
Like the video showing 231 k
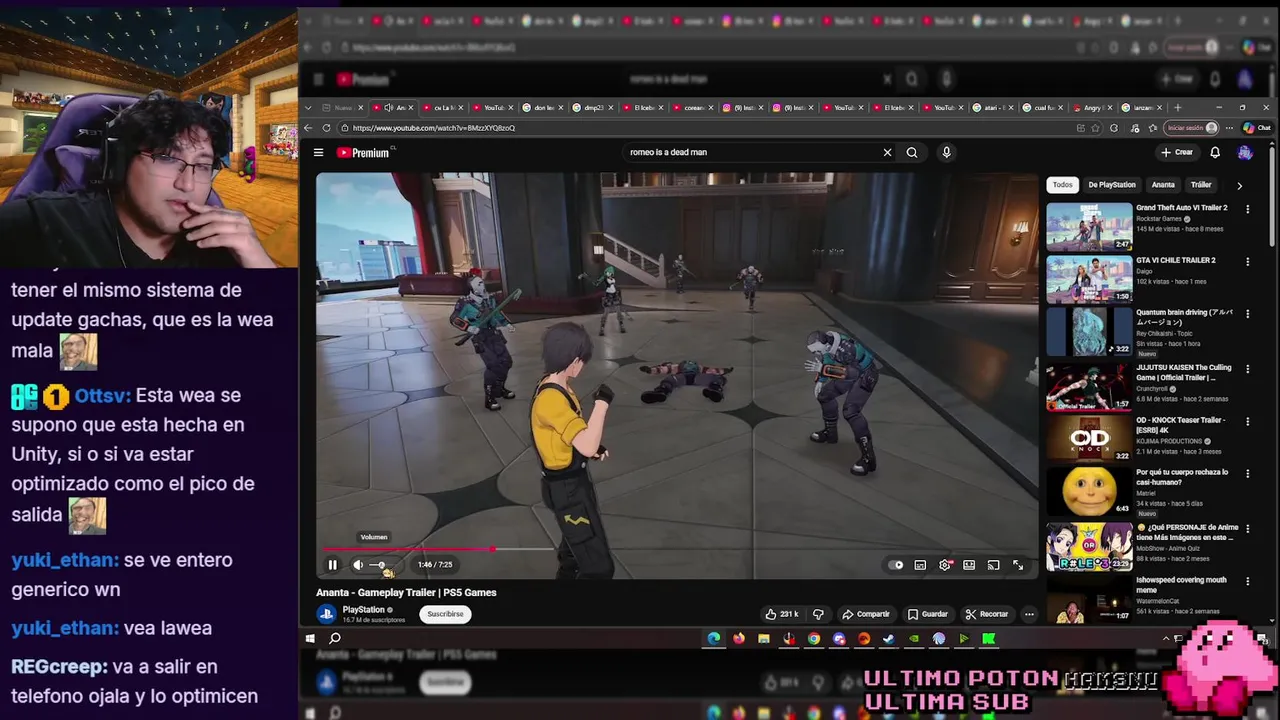point(782,614)
